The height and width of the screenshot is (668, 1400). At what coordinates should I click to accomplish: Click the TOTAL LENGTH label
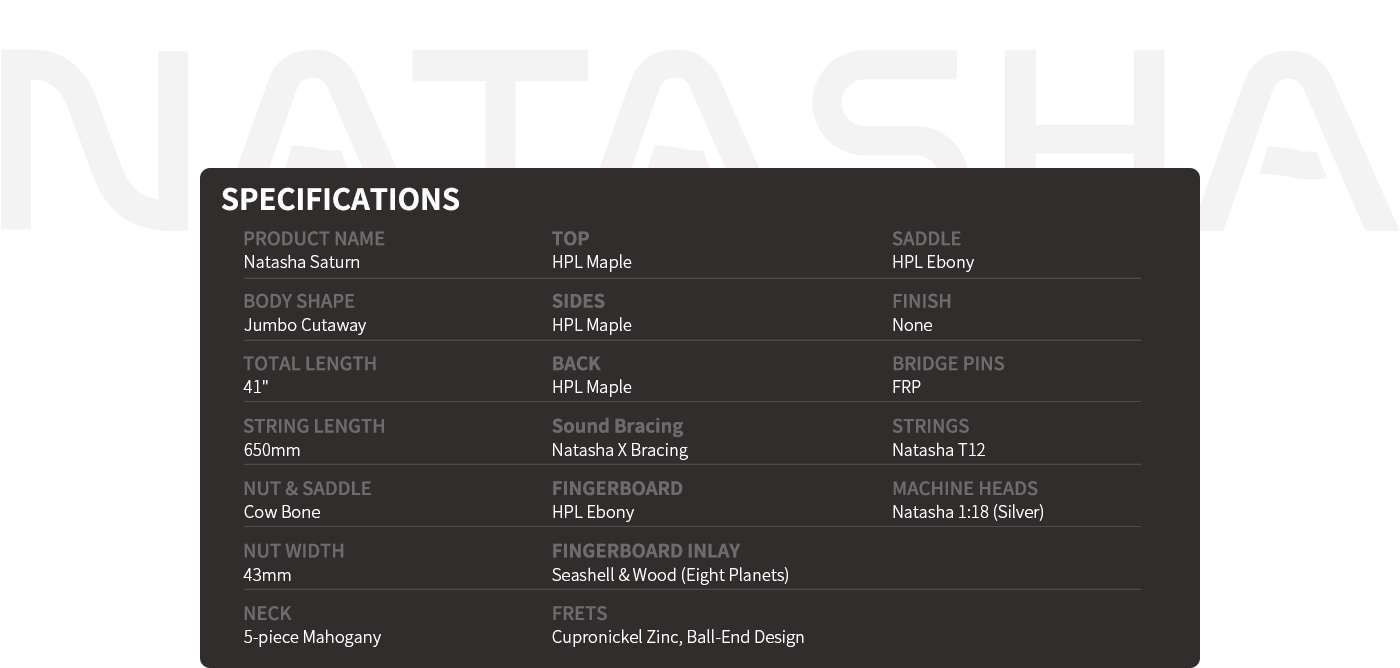[310, 363]
